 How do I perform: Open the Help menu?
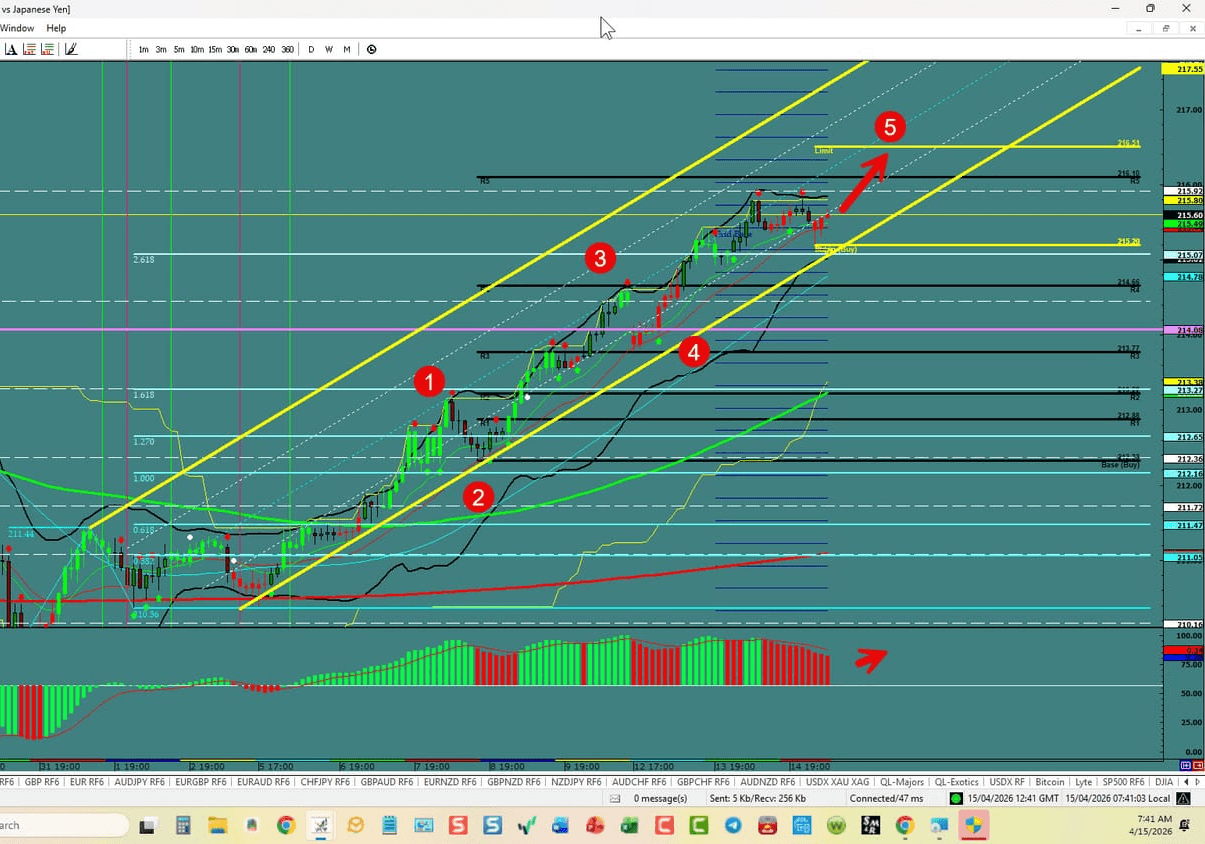(x=56, y=28)
